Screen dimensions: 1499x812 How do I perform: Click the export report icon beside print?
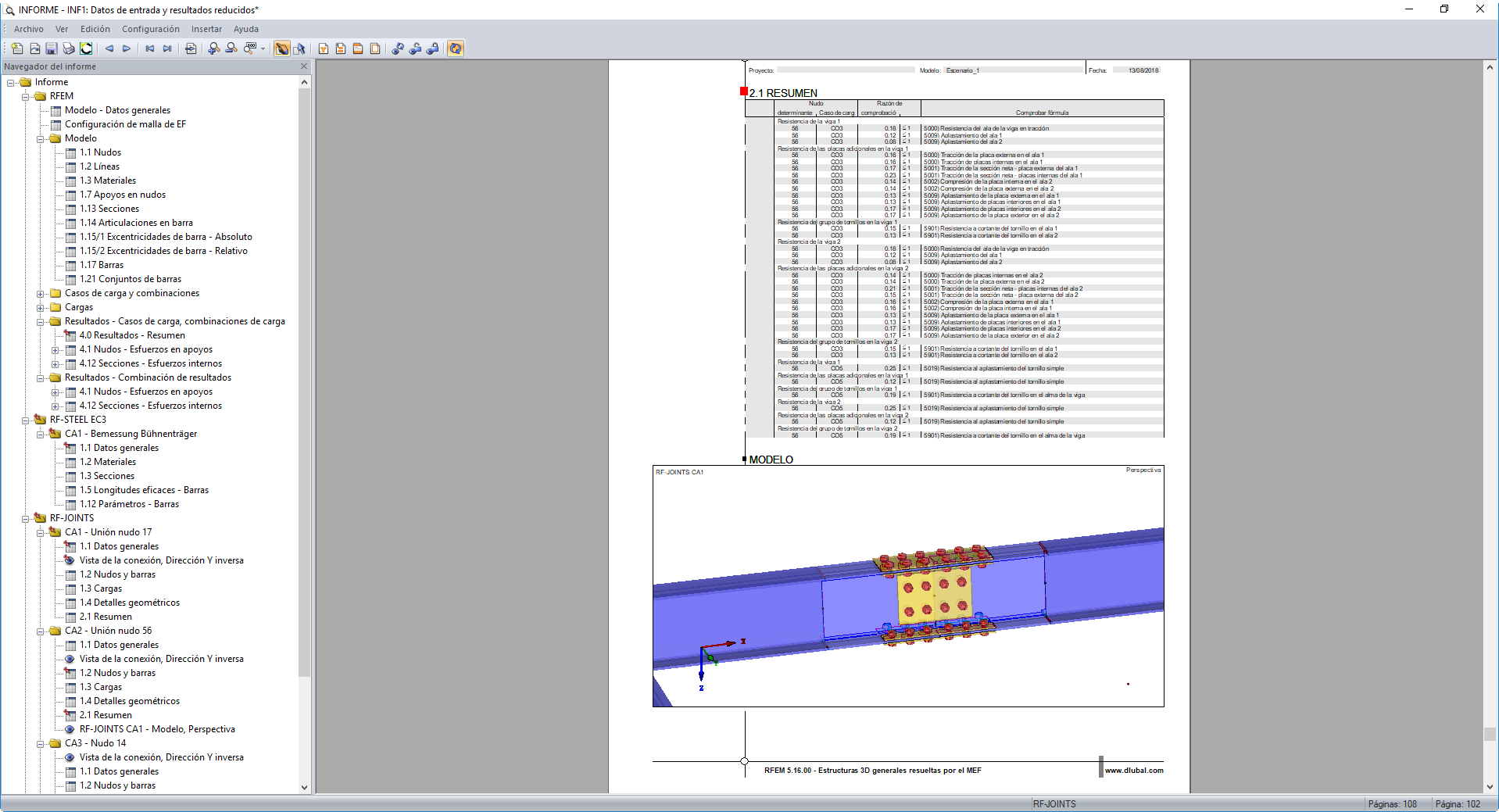pos(86,48)
